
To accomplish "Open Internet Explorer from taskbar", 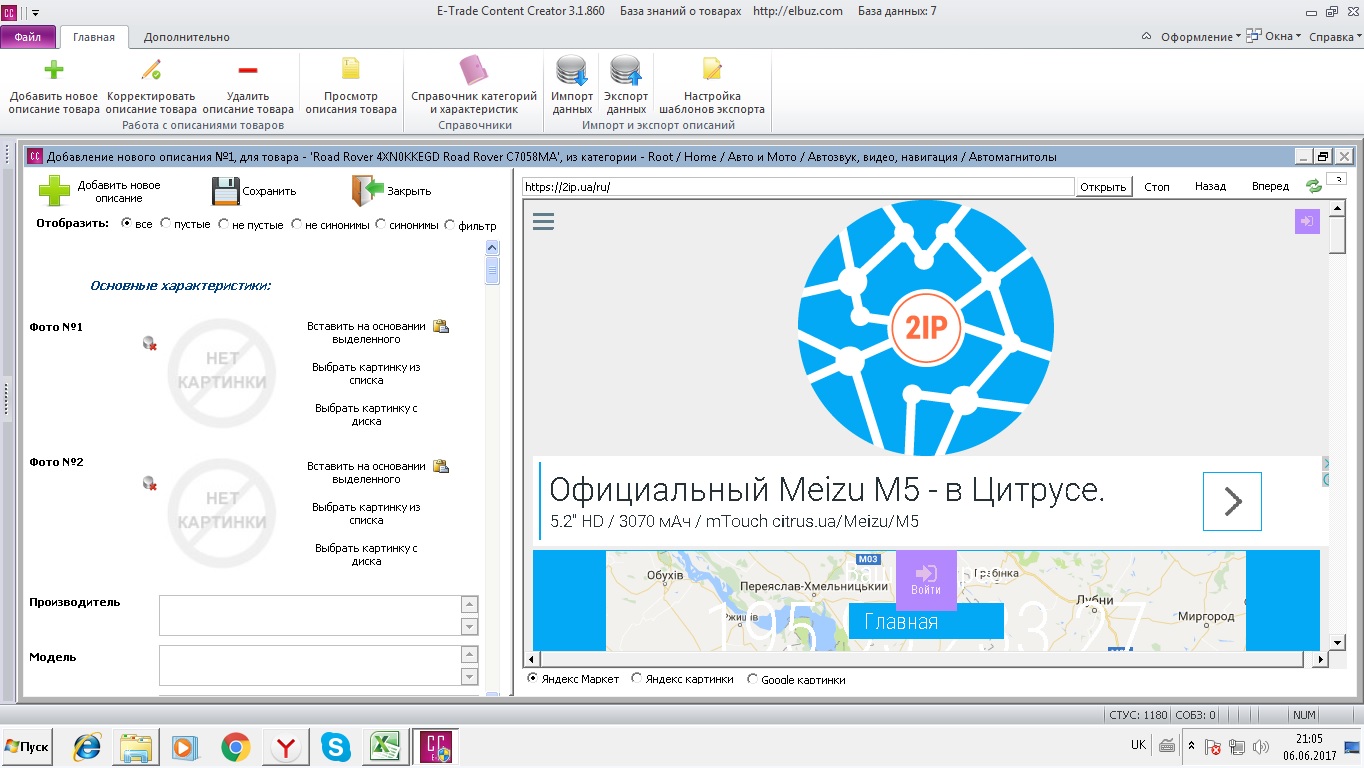I will (x=88, y=747).
